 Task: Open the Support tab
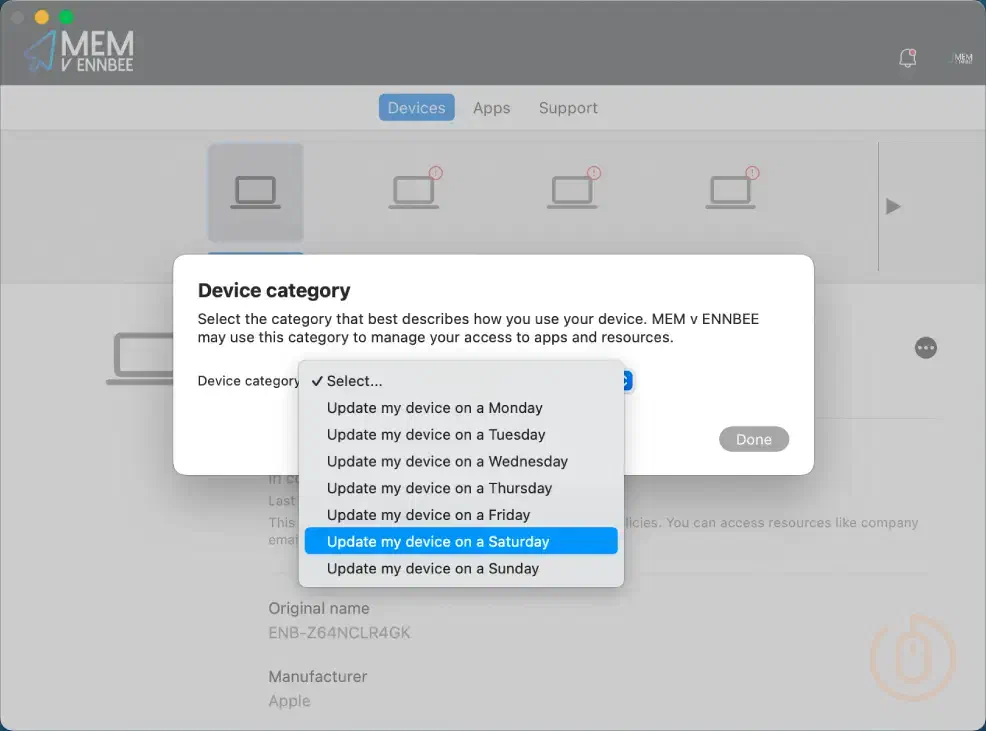[567, 107]
